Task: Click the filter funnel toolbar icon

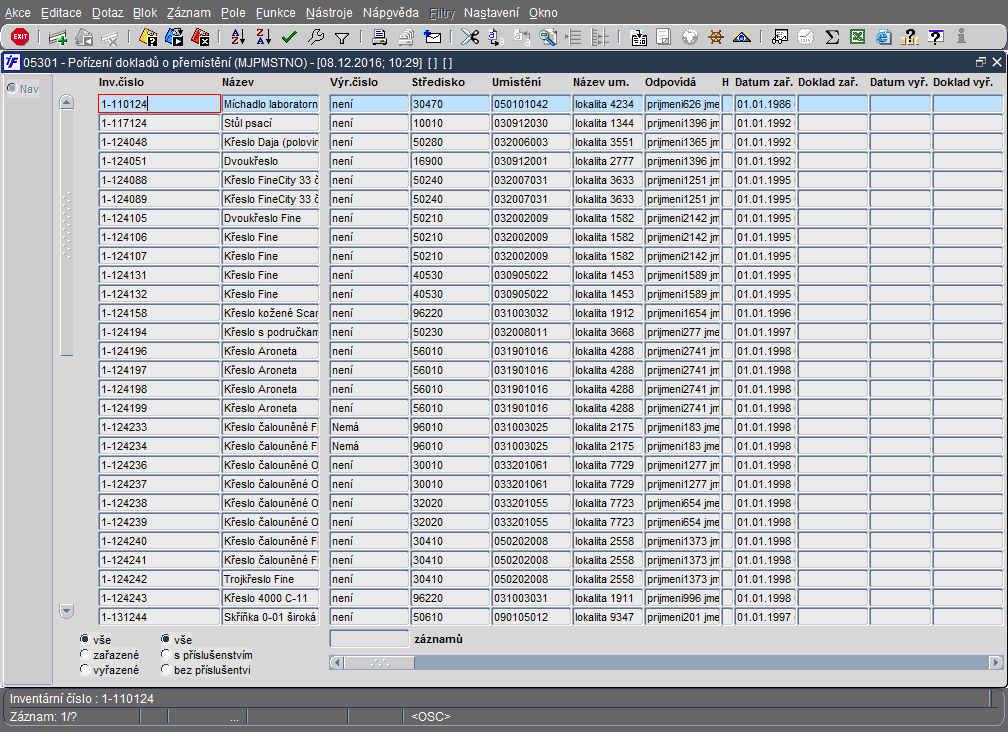Action: click(341, 37)
